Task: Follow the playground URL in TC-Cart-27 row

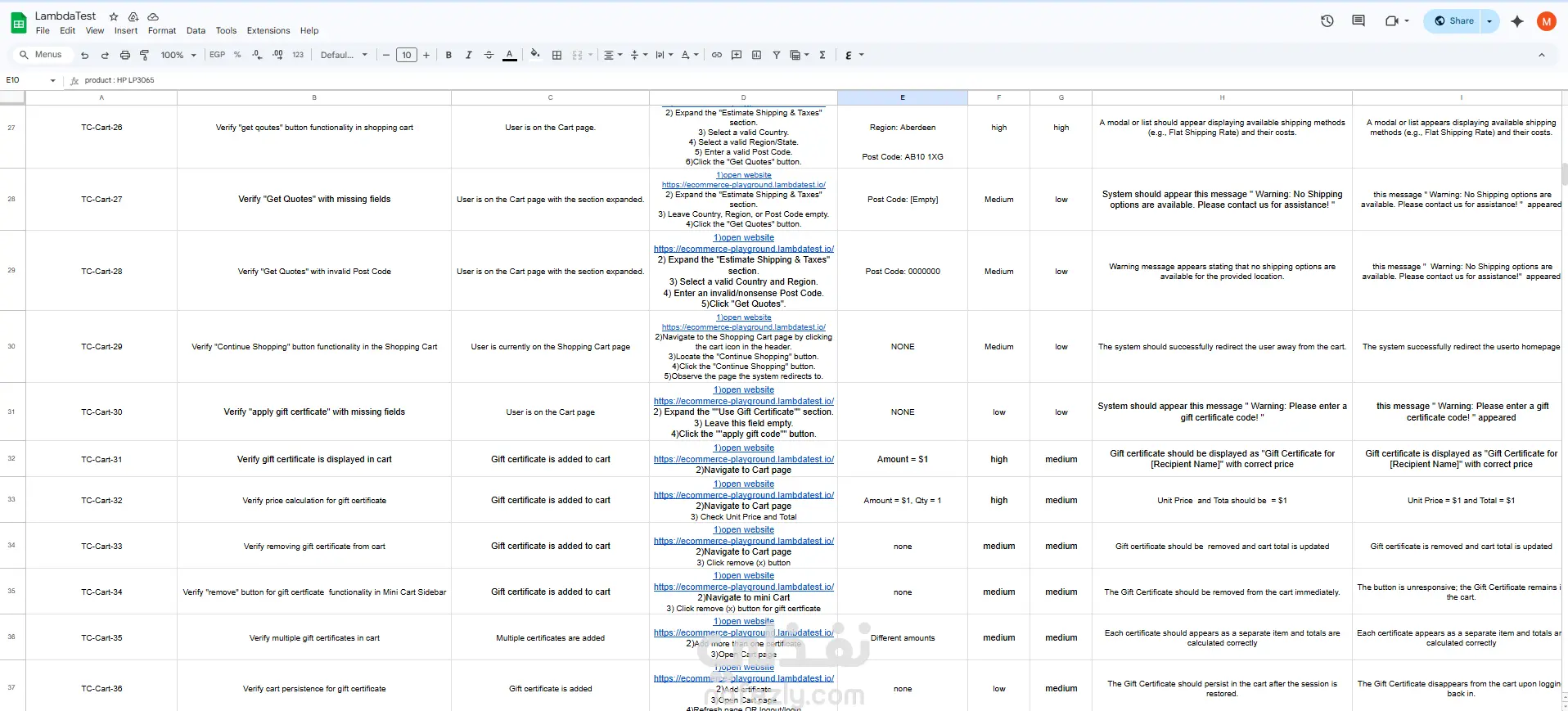Action: 744,185
